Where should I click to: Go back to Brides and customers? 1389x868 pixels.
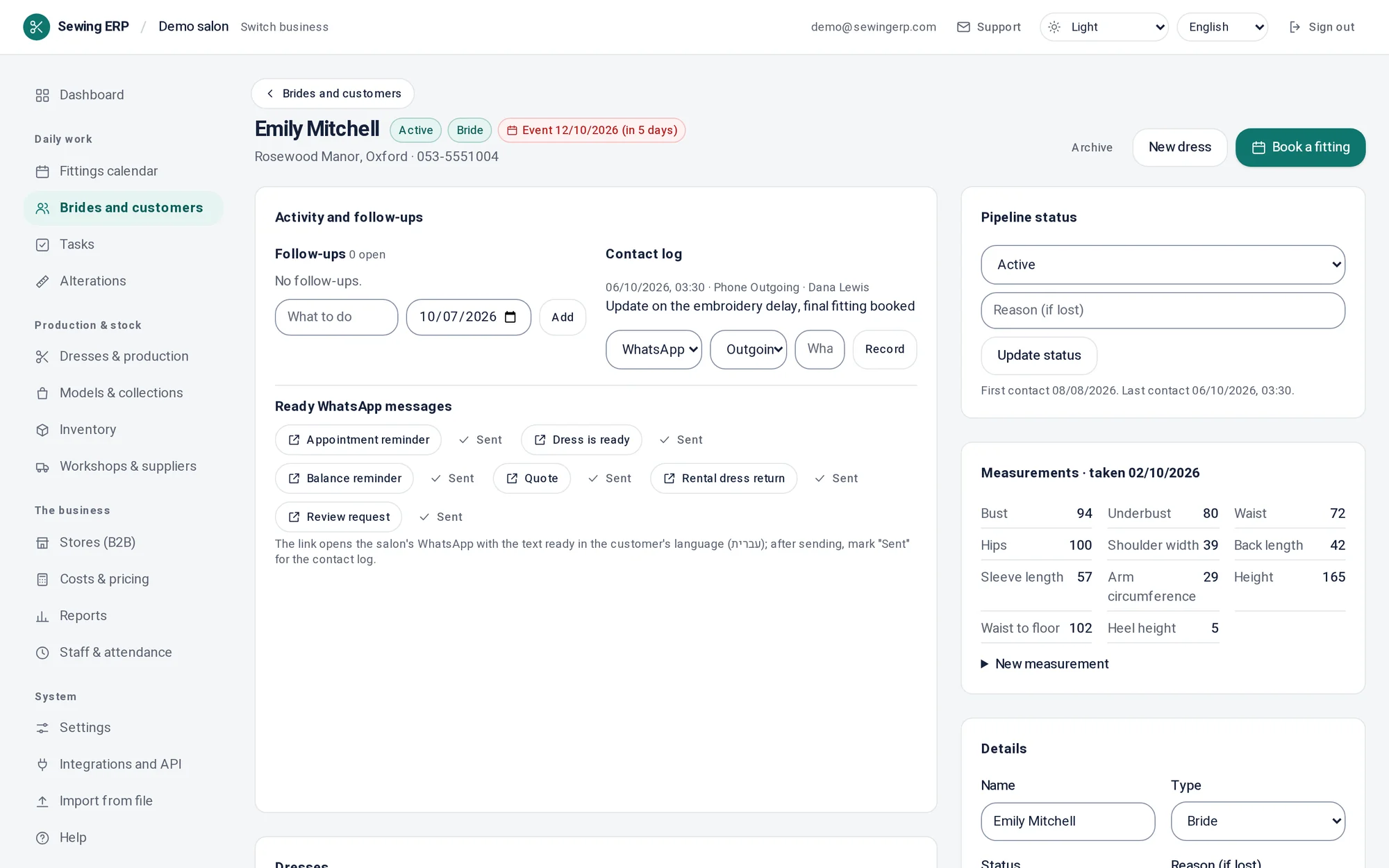tap(333, 94)
